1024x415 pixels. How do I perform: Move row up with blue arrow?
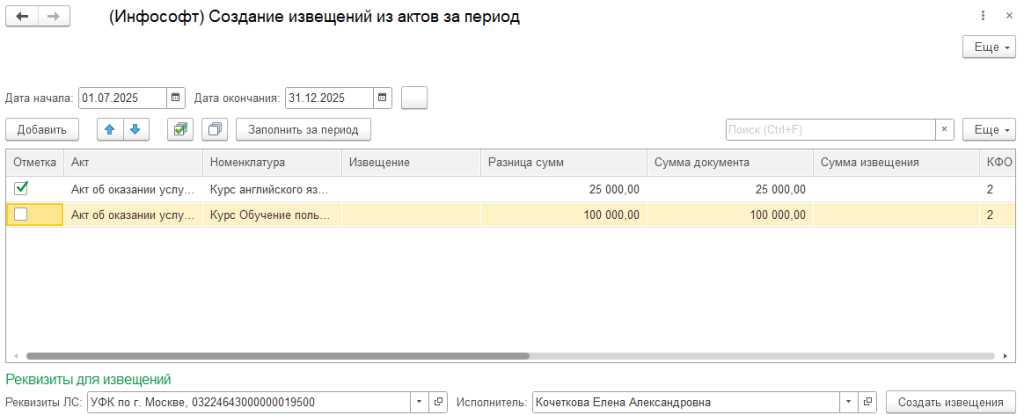(109, 129)
